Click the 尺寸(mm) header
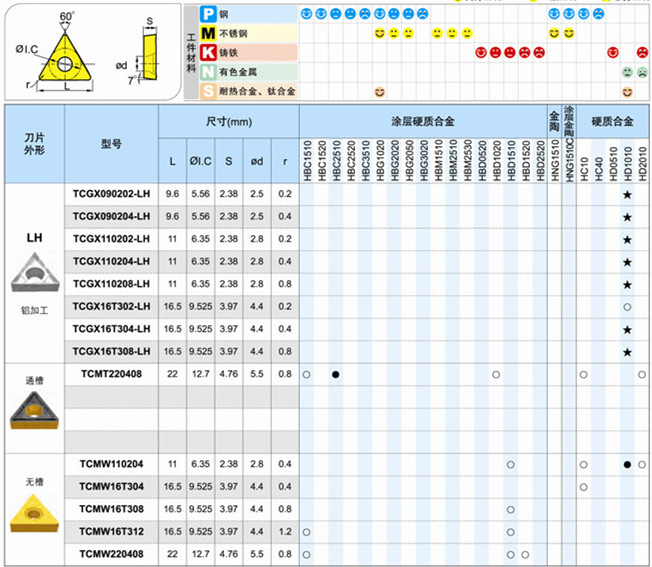The height and width of the screenshot is (567, 652). pyautogui.click(x=229, y=120)
